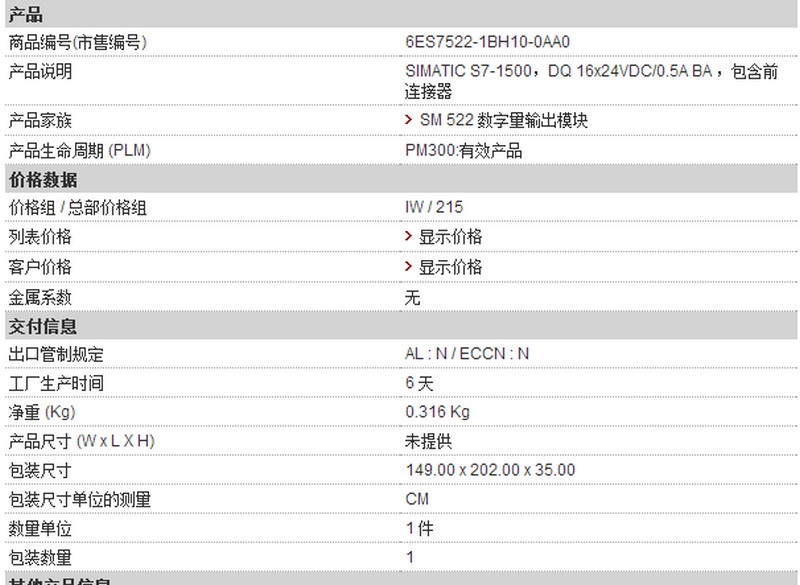Click the red arrow beside SM 522
The width and height of the screenshot is (800, 585).
coord(408,119)
